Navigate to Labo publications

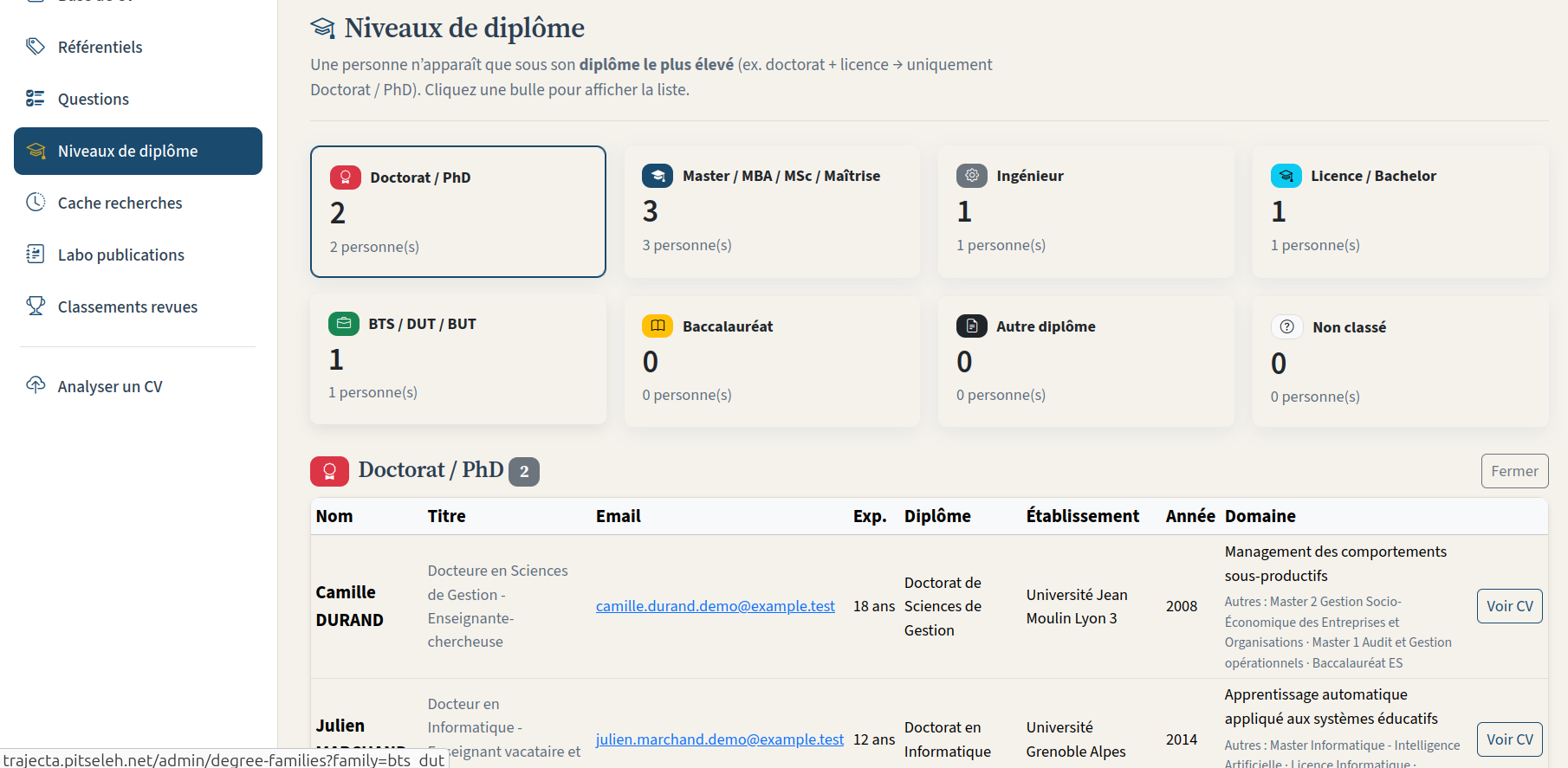(138, 255)
